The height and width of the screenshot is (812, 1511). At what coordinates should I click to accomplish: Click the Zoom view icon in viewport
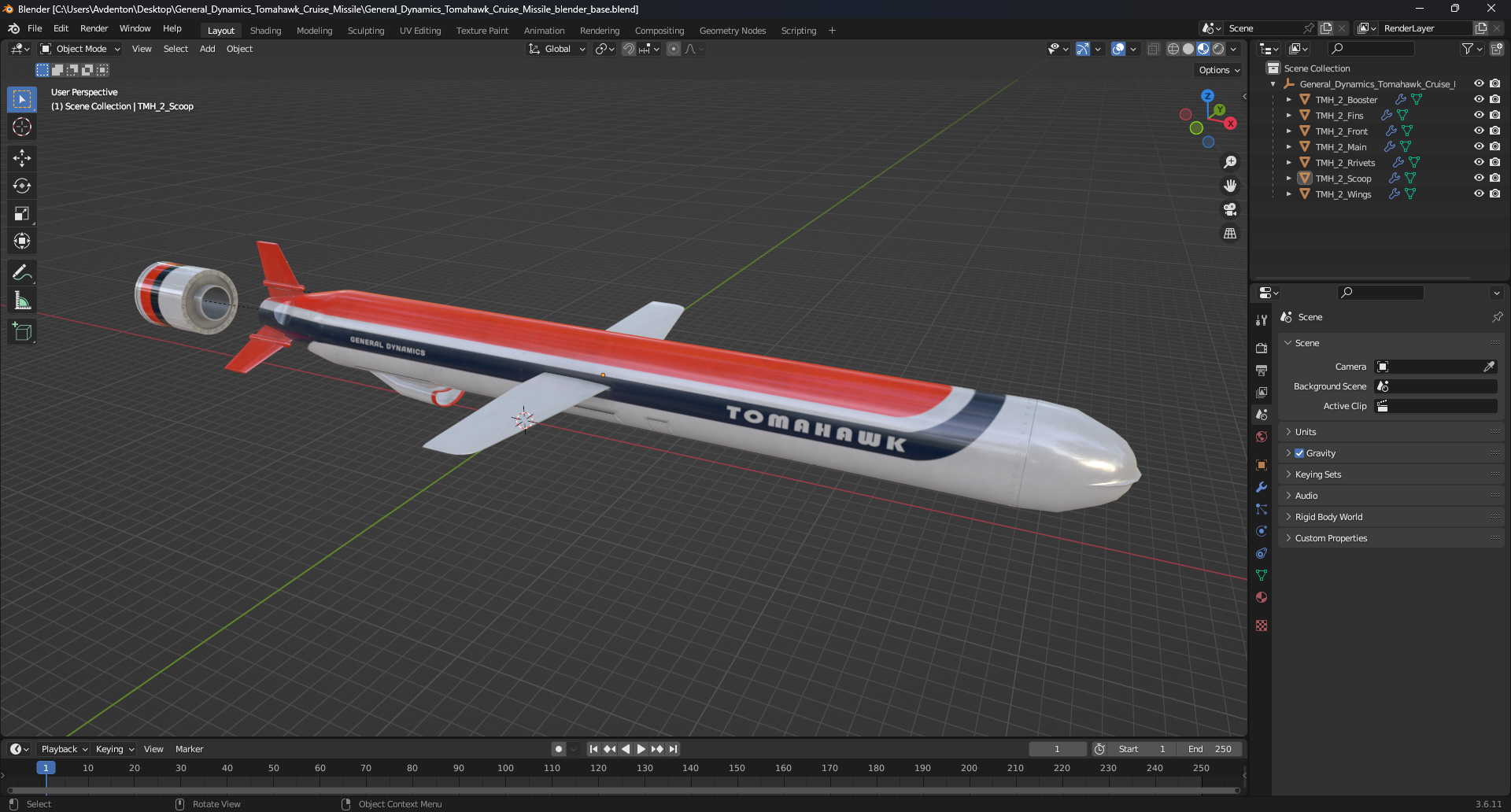[x=1229, y=162]
